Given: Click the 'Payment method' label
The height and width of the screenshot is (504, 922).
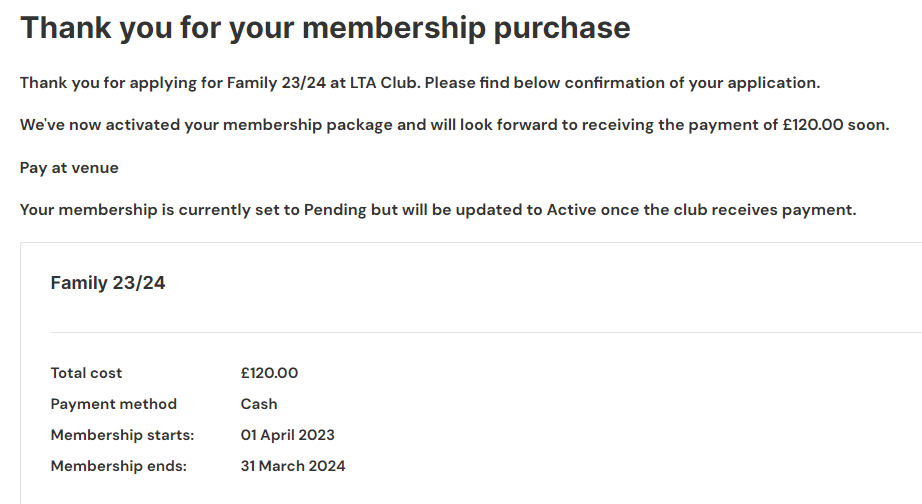Looking at the screenshot, I should [x=113, y=404].
